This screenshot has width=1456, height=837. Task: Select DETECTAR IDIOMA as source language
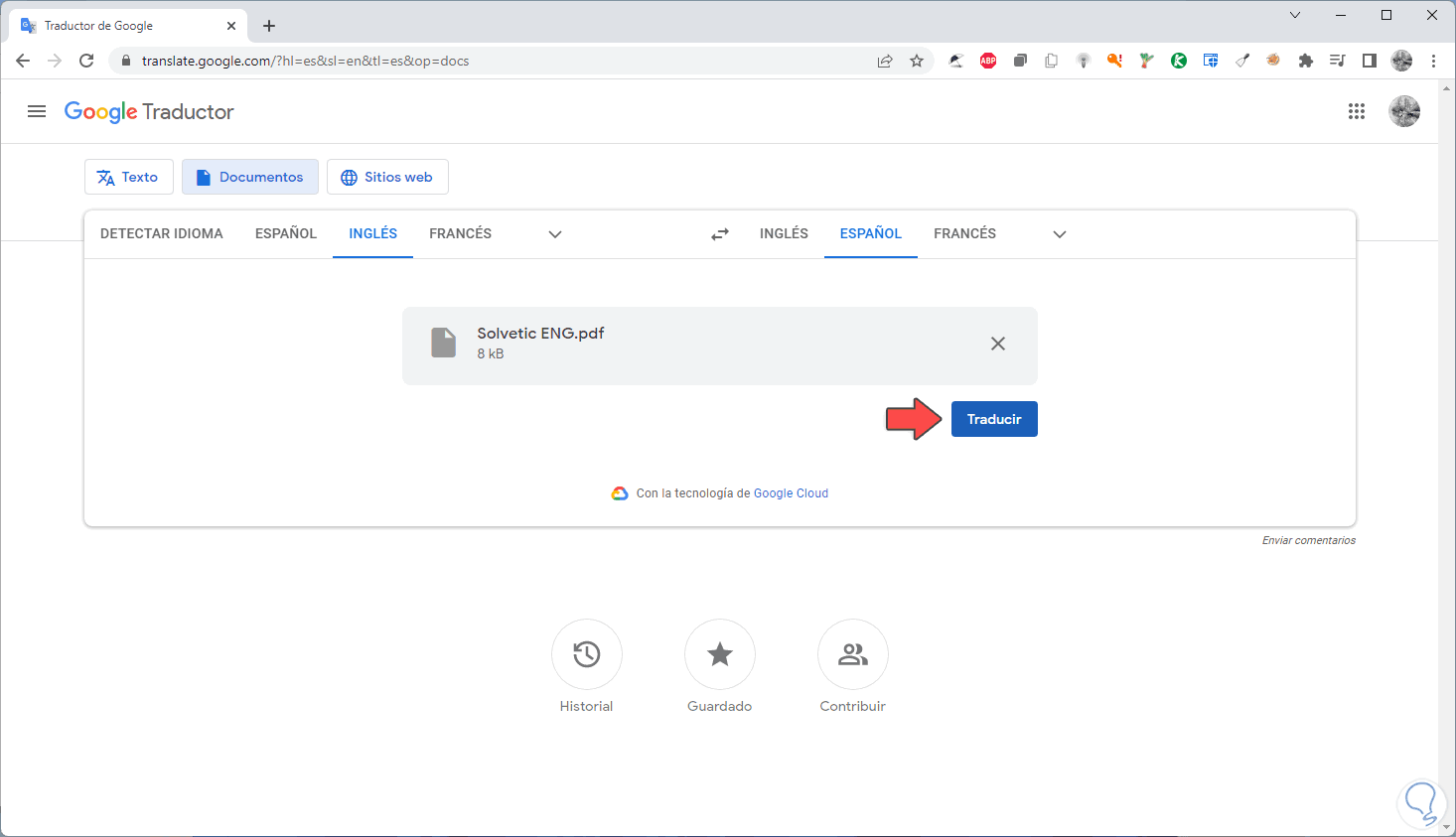(x=162, y=233)
